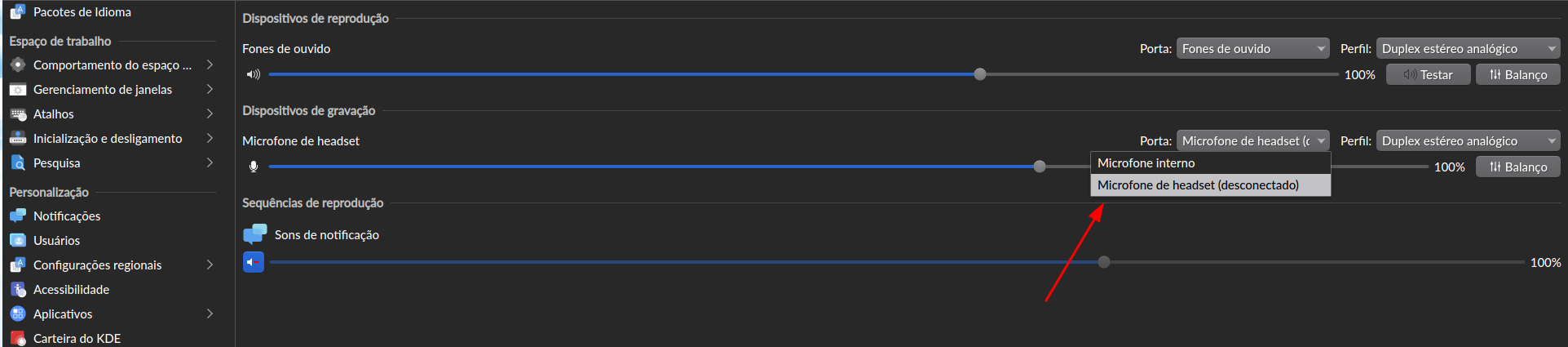Click the Atalhos keyboard icon

pos(18,114)
